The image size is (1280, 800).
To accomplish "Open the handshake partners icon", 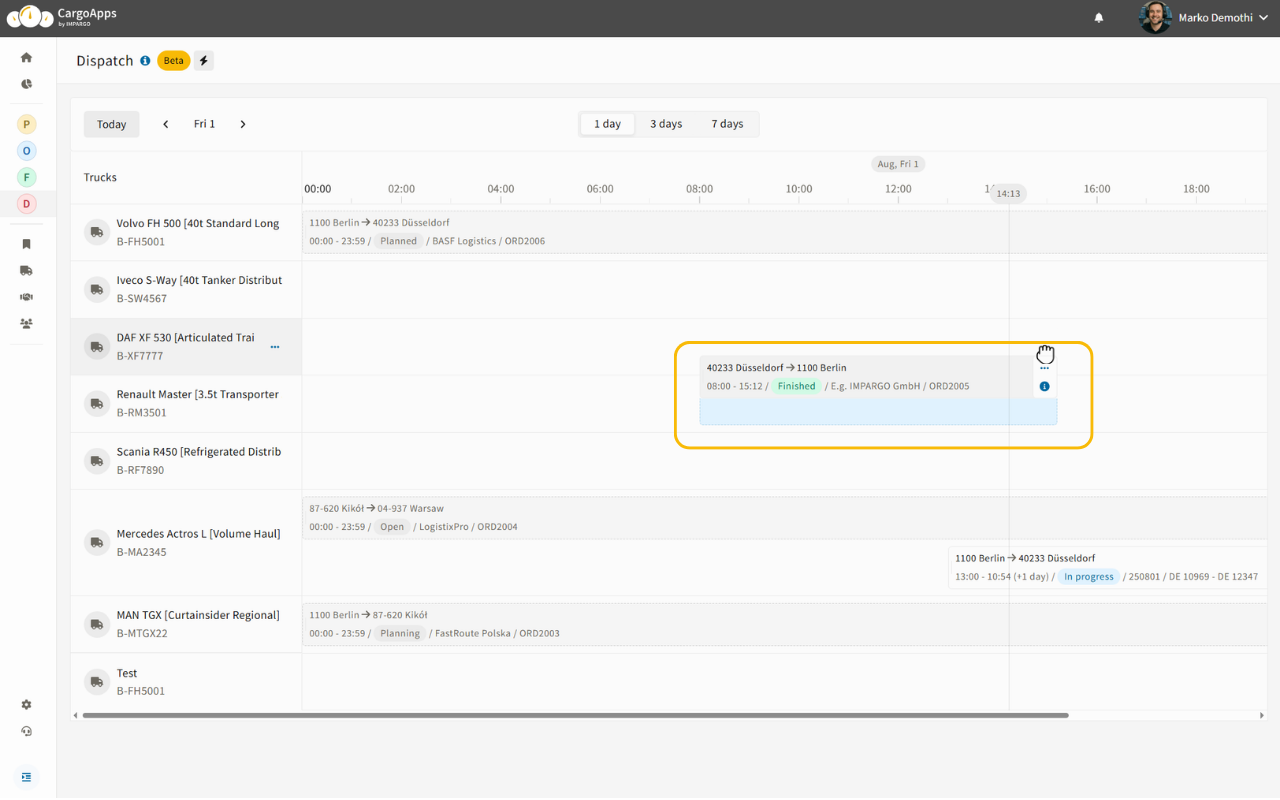I will click(26, 297).
